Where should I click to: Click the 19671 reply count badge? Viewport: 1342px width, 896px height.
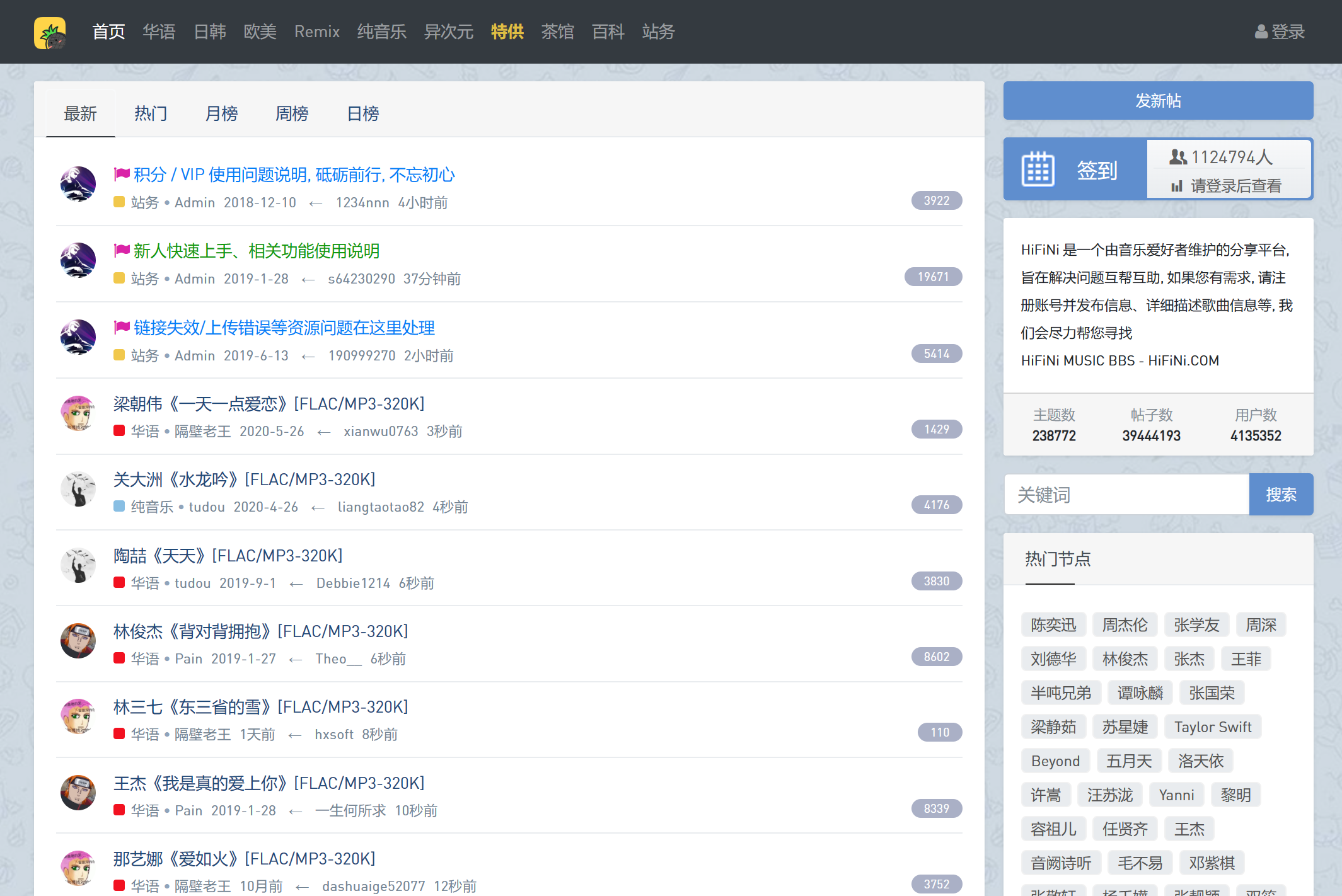pos(933,277)
